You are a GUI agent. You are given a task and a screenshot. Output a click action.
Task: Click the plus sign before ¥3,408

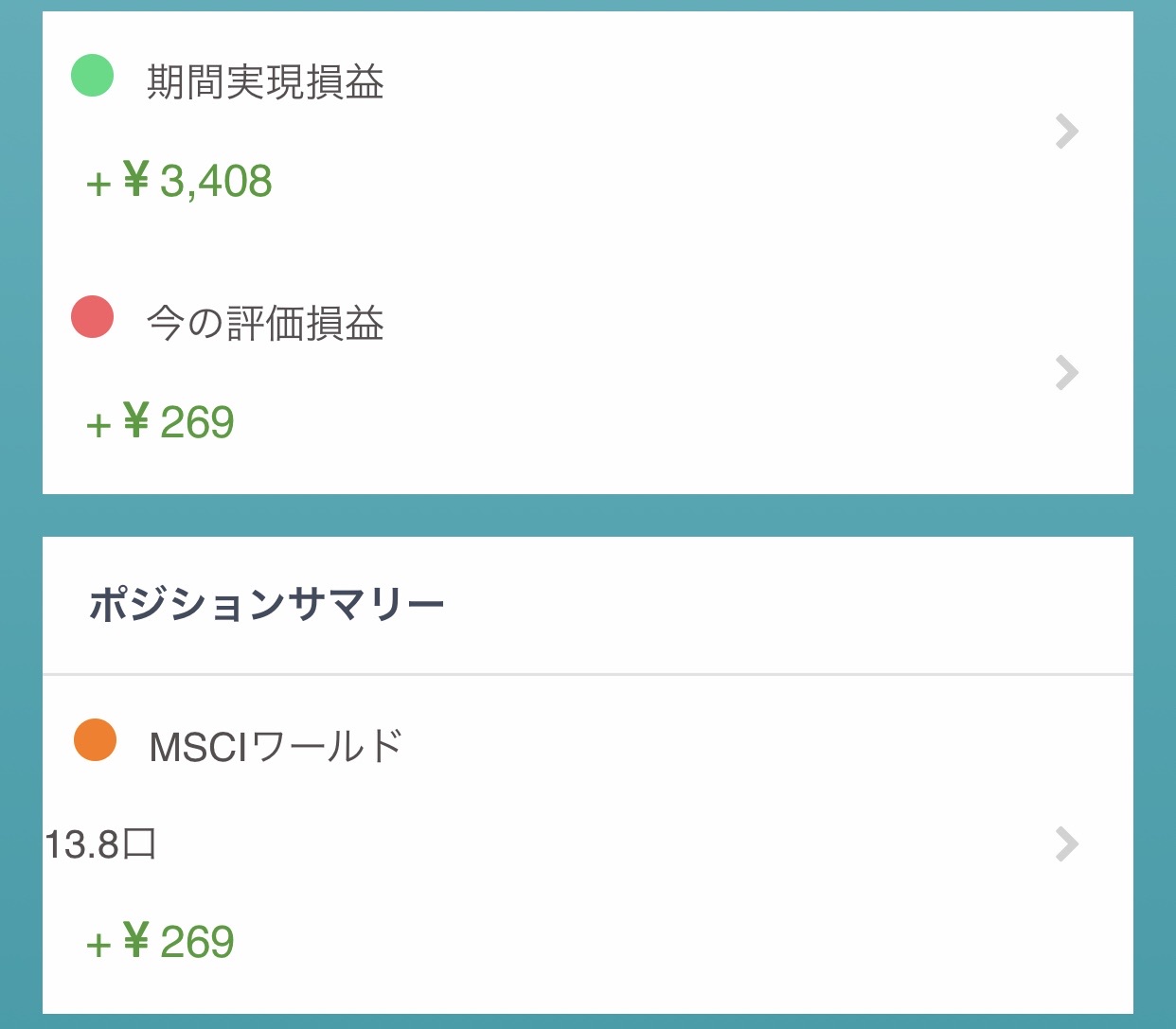98,184
